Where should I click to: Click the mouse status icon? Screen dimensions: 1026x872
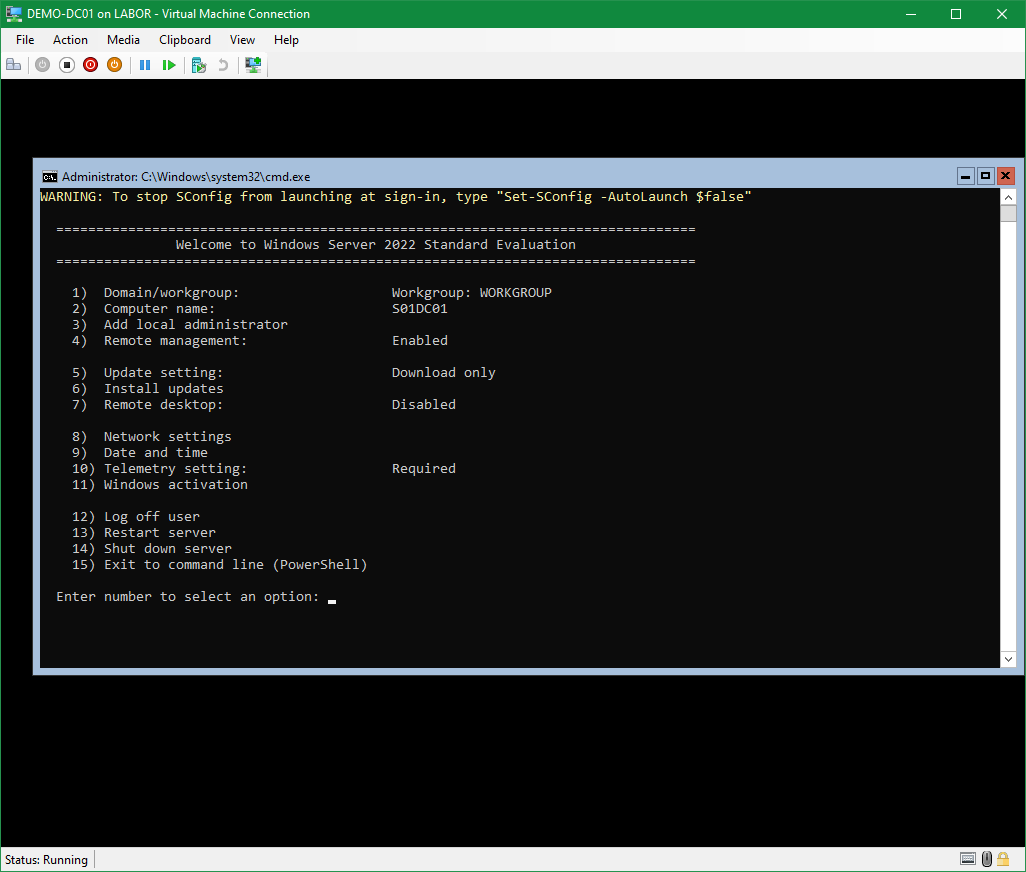(987, 859)
